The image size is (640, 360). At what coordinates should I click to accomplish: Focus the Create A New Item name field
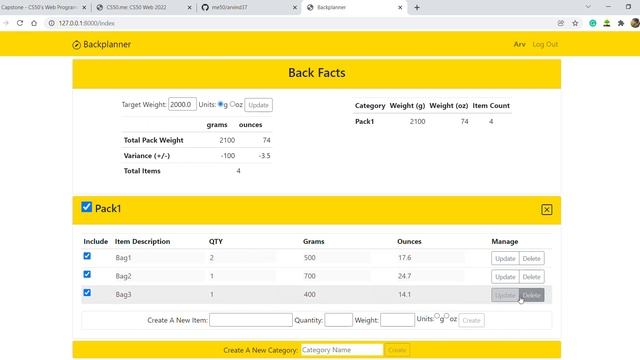251,320
